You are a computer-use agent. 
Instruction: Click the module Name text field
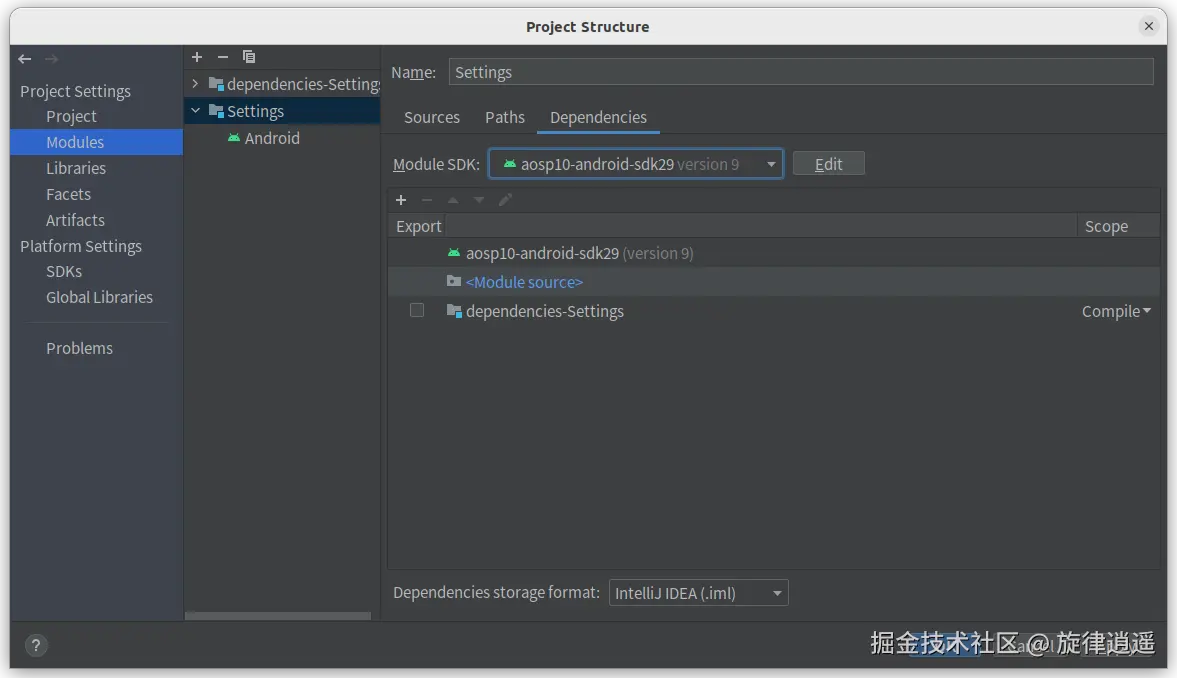[x=800, y=72]
